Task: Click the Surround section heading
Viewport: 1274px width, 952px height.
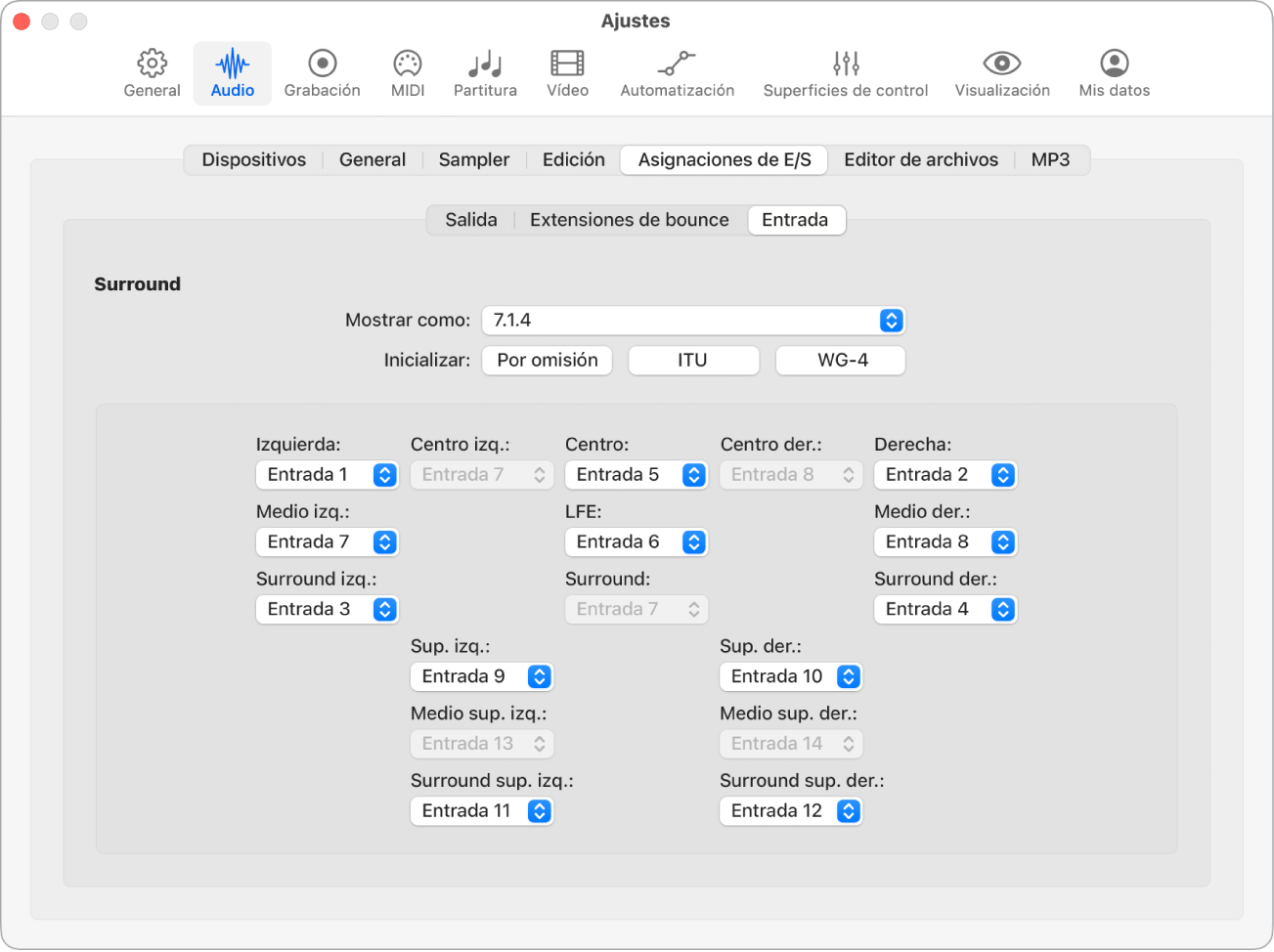Action: pyautogui.click(x=138, y=284)
